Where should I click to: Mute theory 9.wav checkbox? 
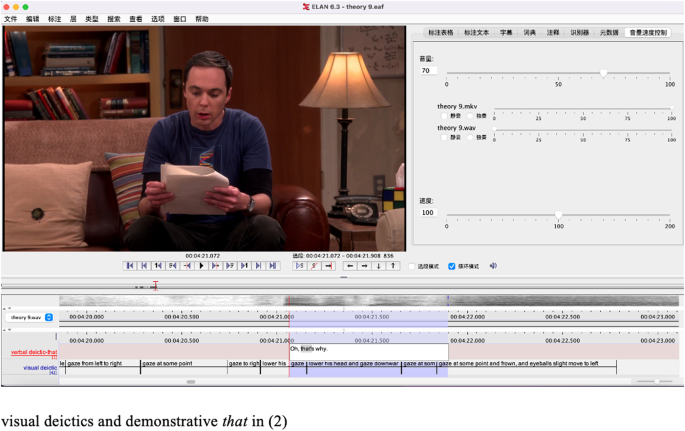(444, 137)
